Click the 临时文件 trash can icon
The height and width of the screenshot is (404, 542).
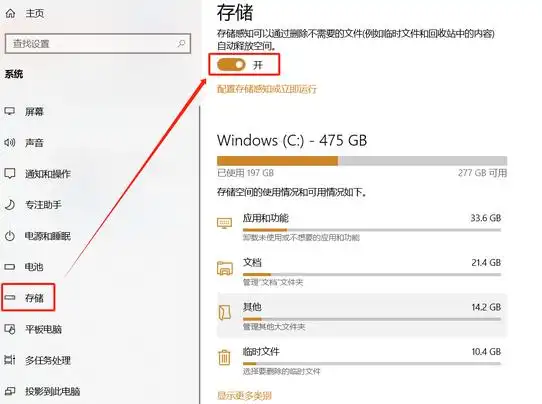[x=224, y=357]
